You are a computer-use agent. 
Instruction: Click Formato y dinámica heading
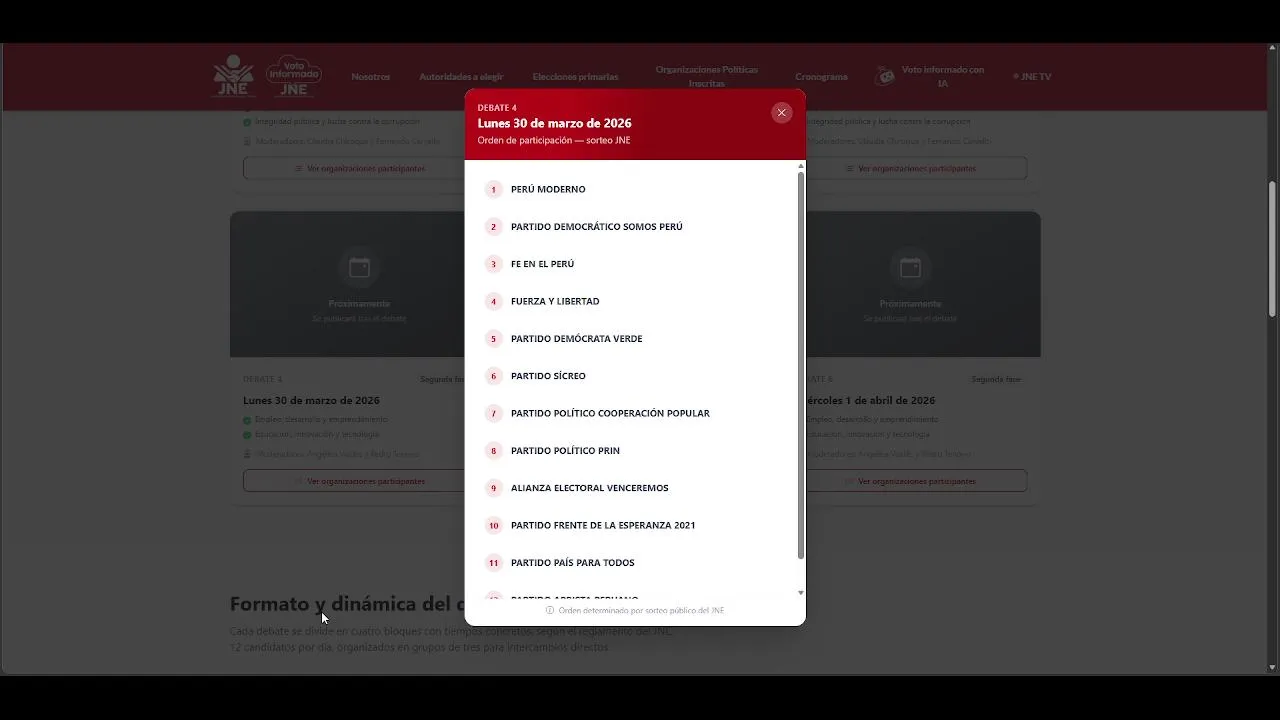tap(347, 604)
